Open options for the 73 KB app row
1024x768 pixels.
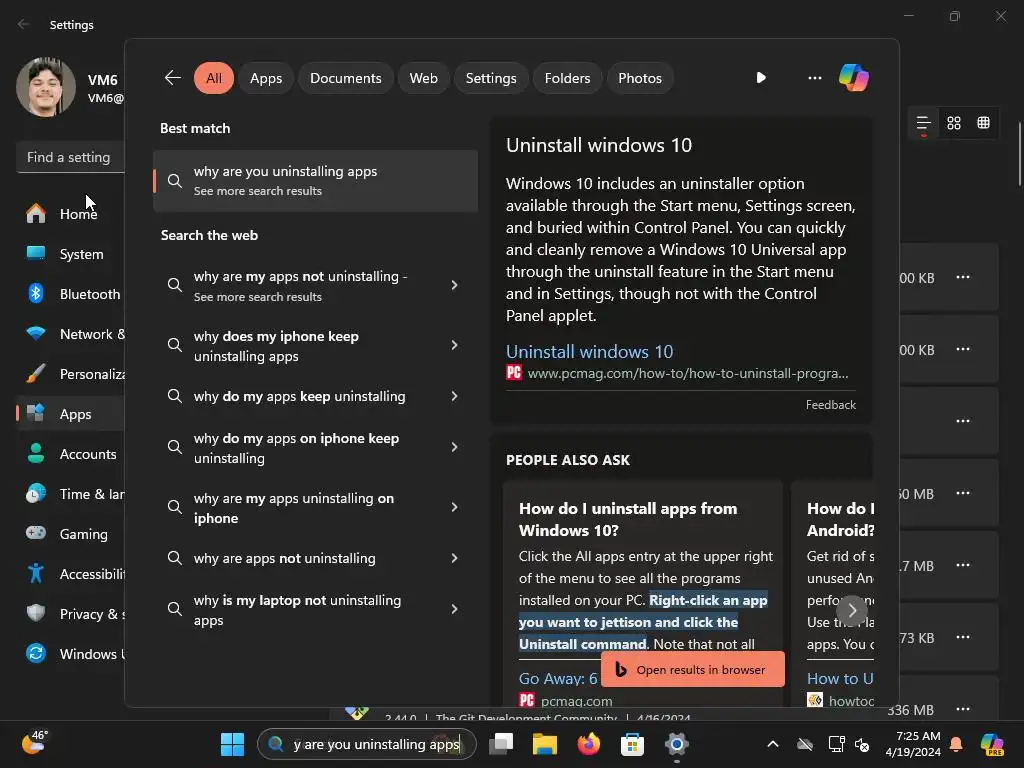(963, 637)
